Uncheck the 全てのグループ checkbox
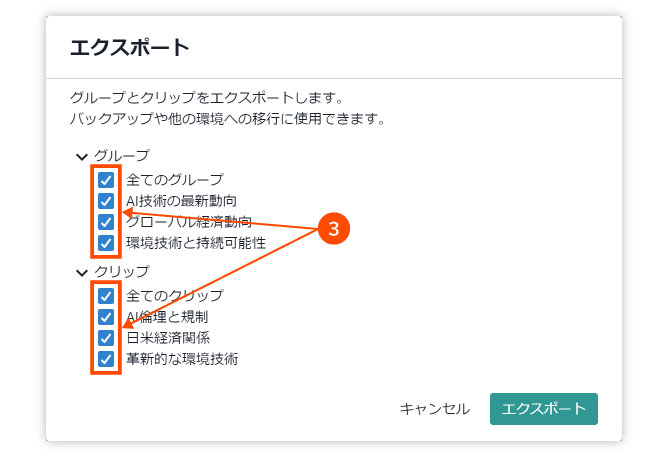Image resolution: width=668 pixels, height=457 pixels. click(x=106, y=180)
